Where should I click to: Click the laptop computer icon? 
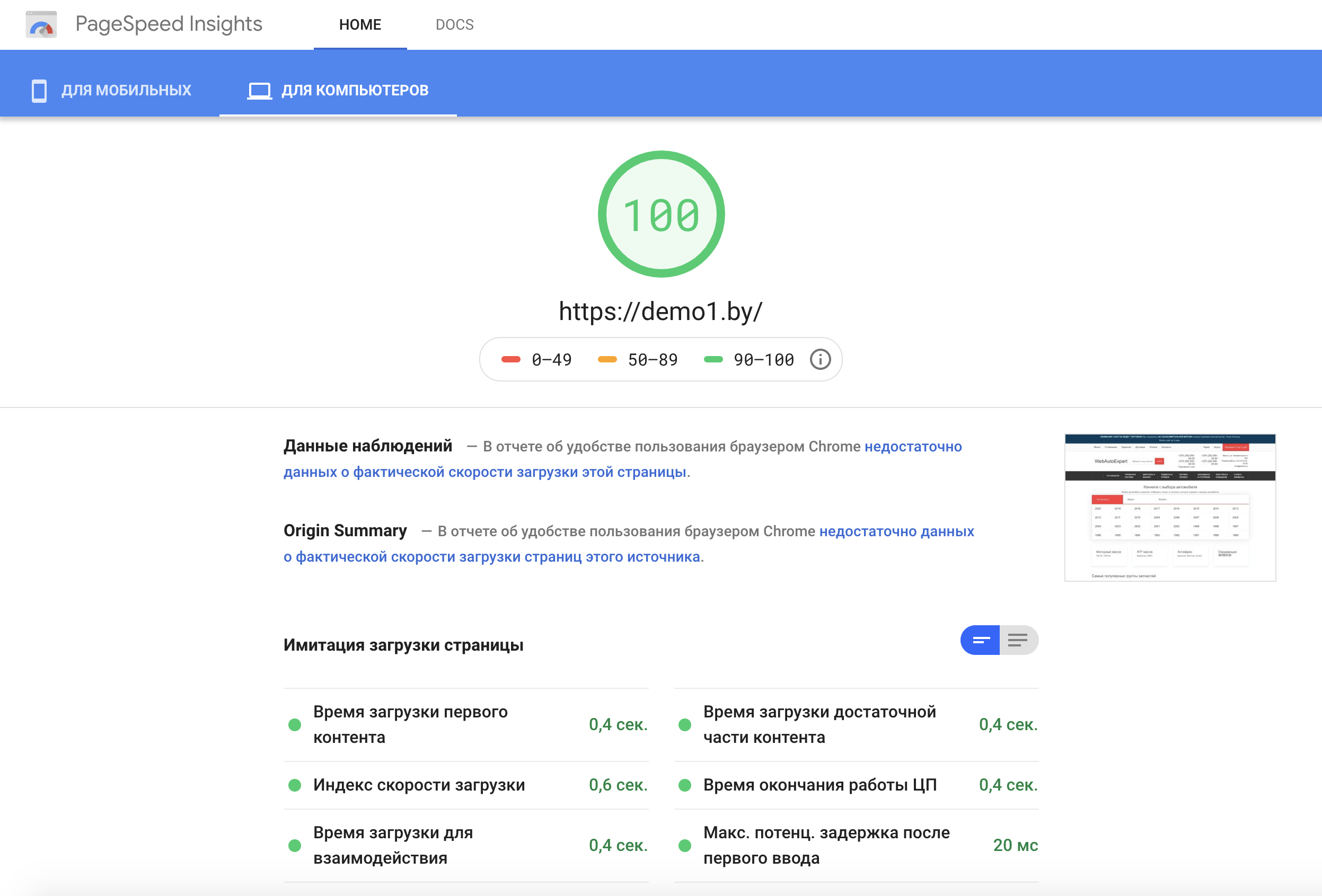click(259, 91)
